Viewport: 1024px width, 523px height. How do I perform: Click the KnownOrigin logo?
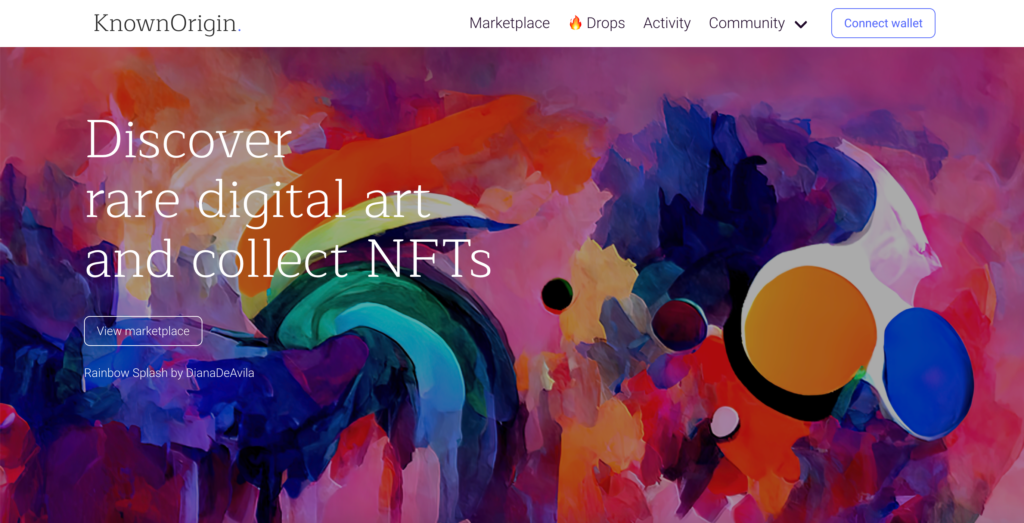[167, 24]
